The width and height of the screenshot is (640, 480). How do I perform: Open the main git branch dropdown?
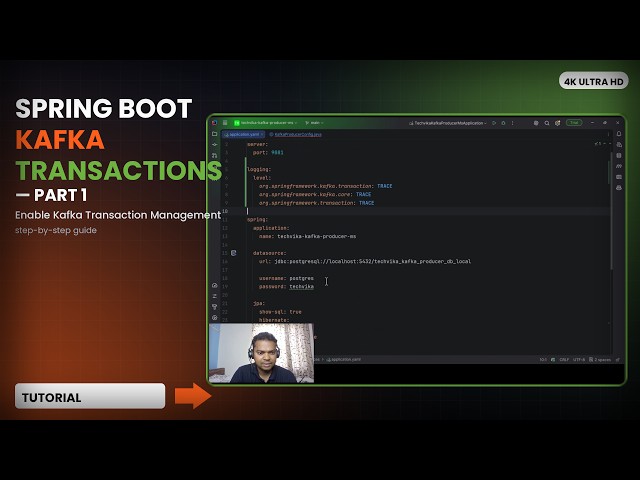(x=314, y=123)
